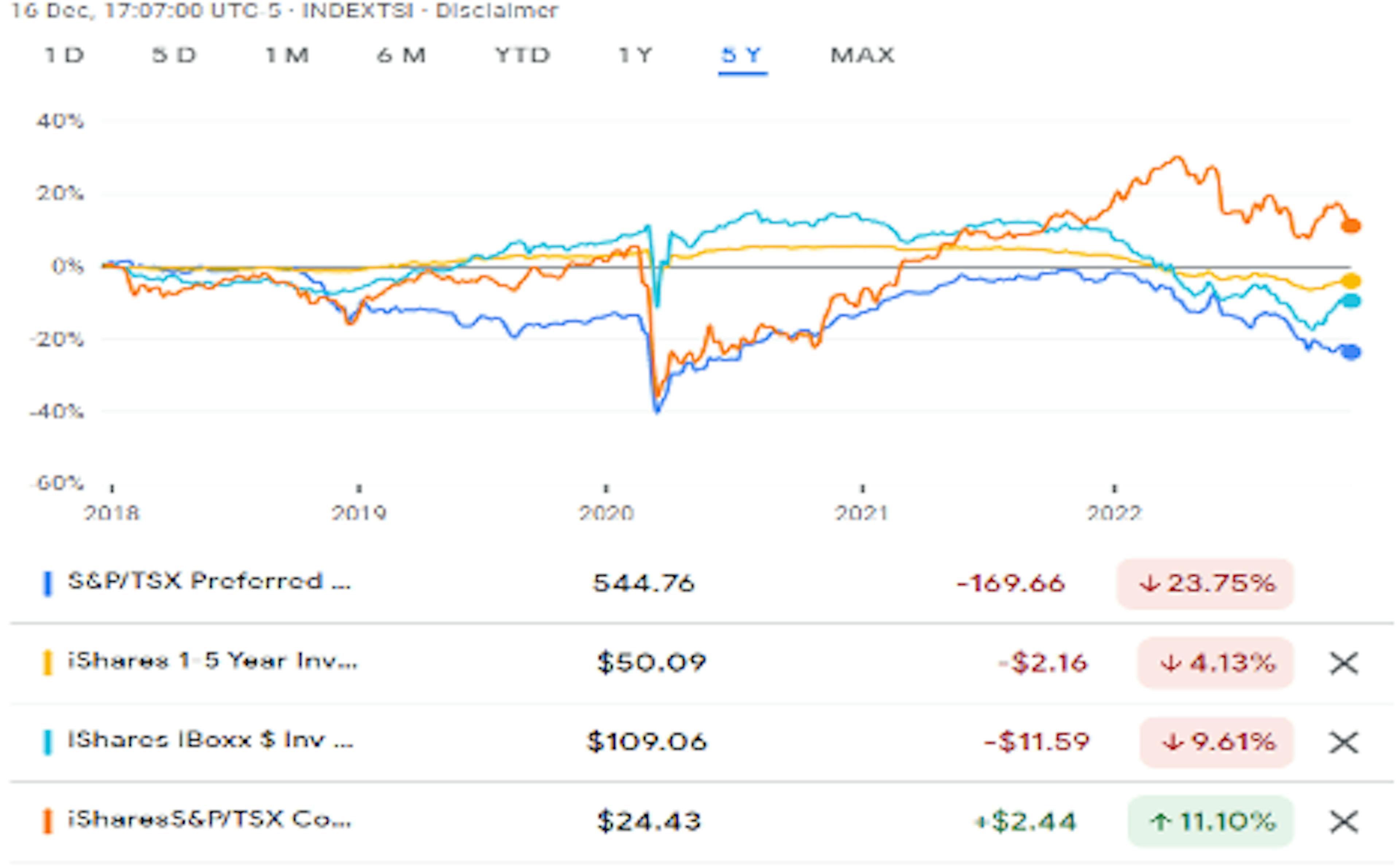The height and width of the screenshot is (867, 1400).
Task: Click teal endpoint dot on chart
Action: coord(1351,300)
